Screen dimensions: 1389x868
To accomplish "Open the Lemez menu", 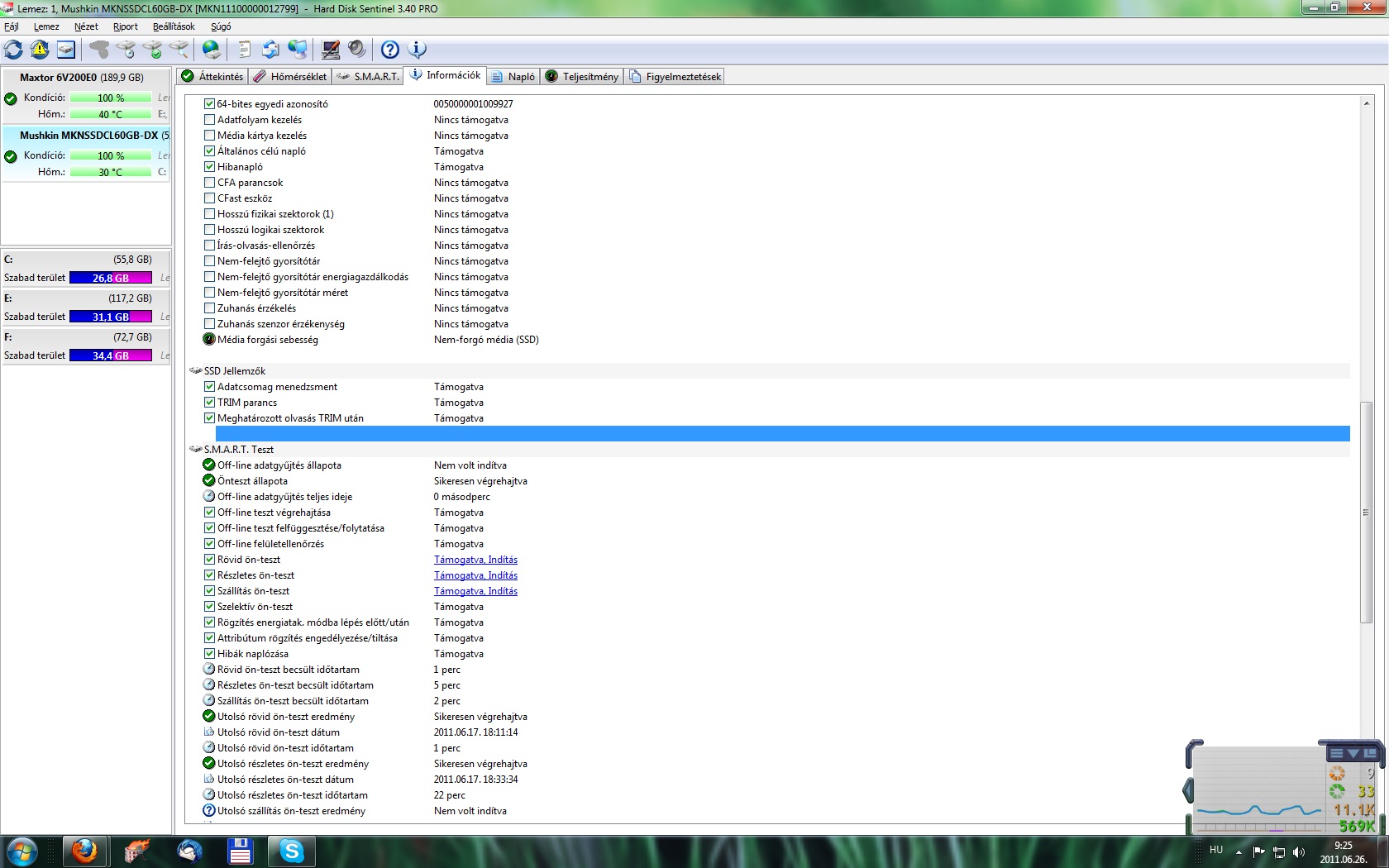I will coord(46,26).
